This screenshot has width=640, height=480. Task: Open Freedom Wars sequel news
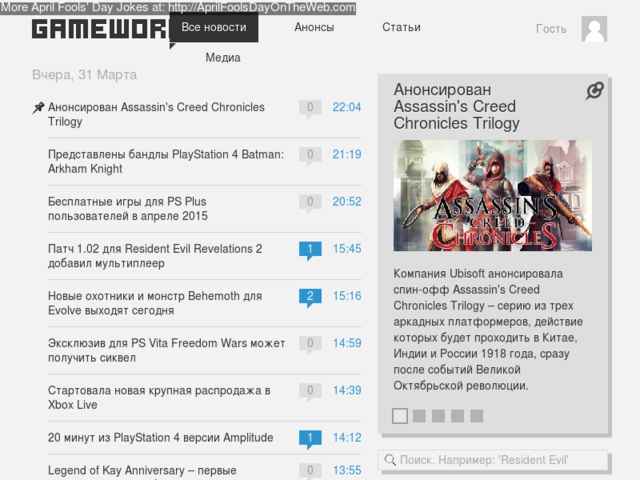pyautogui.click(x=167, y=350)
